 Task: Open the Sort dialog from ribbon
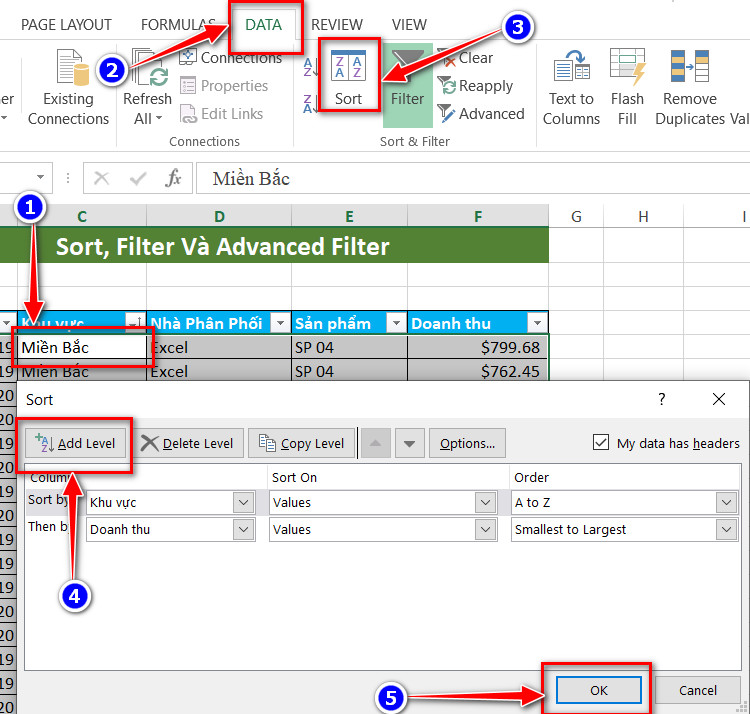[348, 77]
